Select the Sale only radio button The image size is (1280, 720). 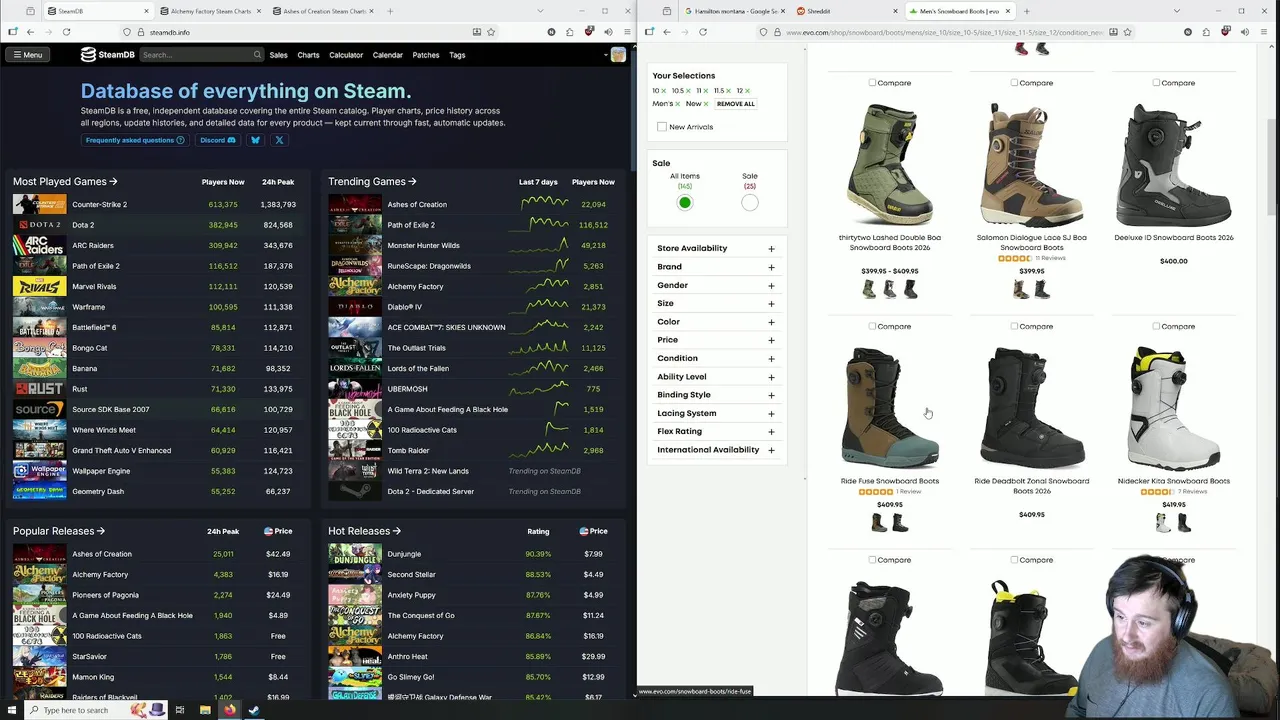750,203
